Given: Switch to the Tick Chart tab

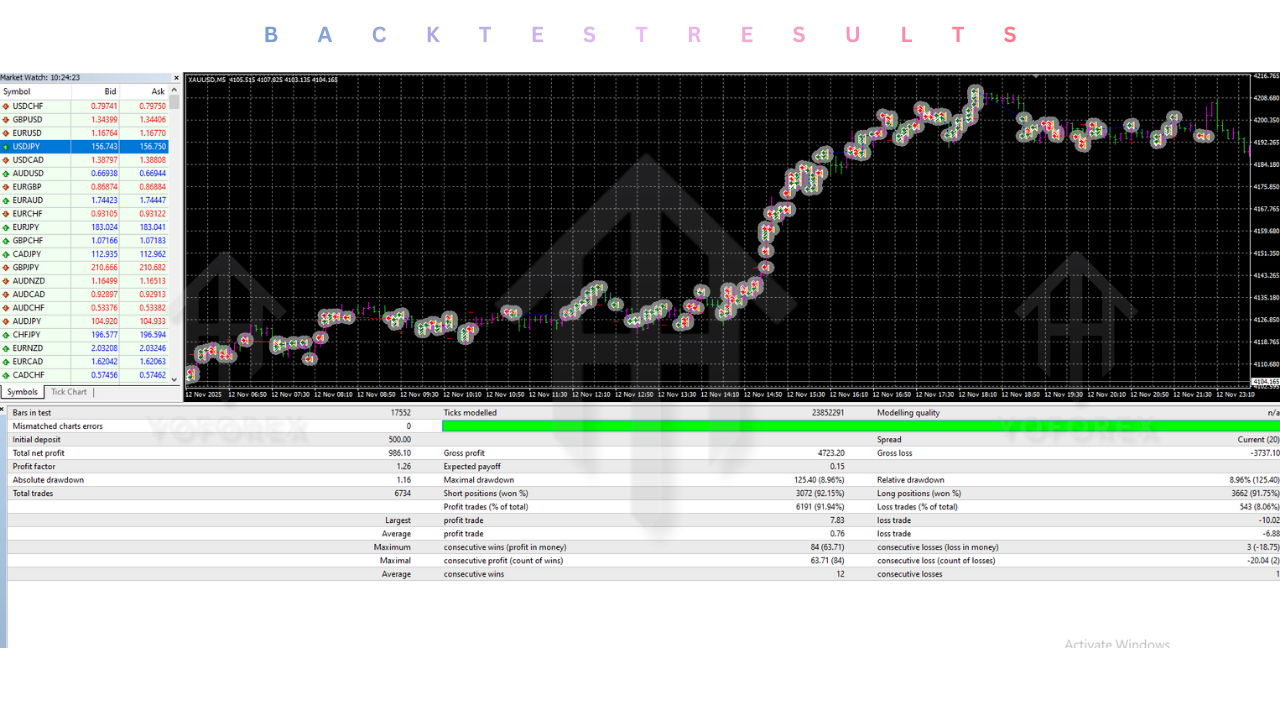Looking at the screenshot, I should (69, 392).
